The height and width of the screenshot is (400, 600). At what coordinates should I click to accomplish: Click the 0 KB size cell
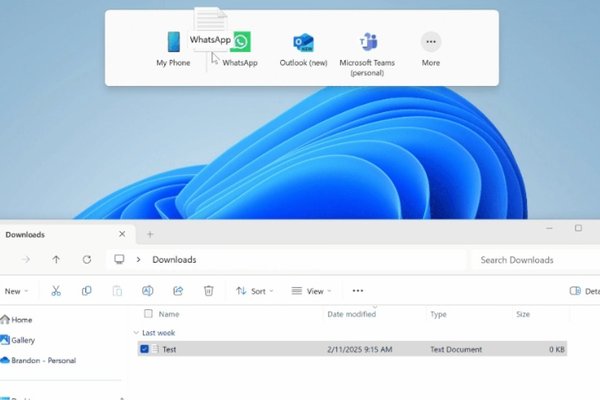[557, 349]
